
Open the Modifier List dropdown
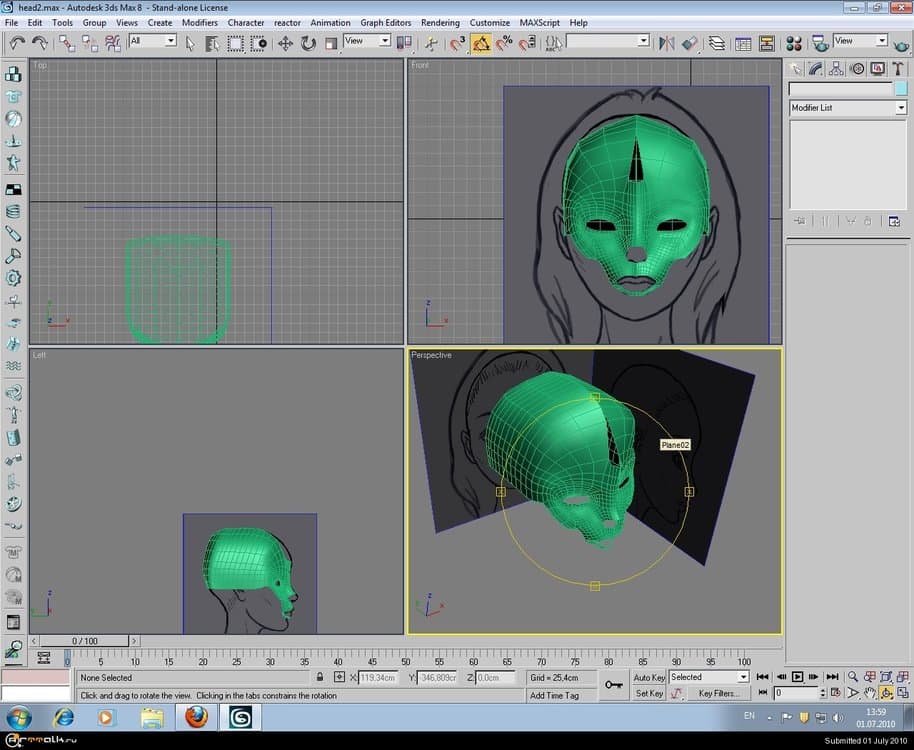click(x=847, y=107)
